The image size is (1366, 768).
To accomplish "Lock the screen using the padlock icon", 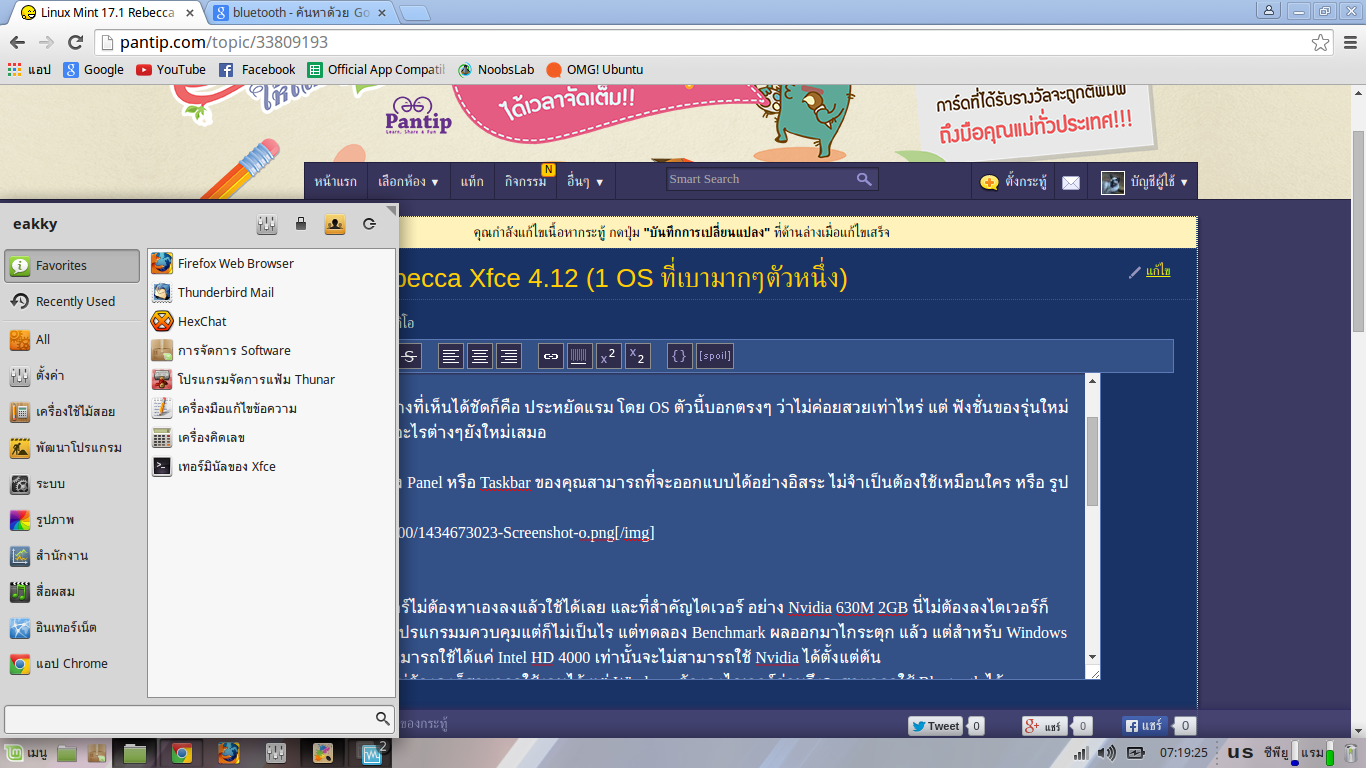I will coord(301,225).
